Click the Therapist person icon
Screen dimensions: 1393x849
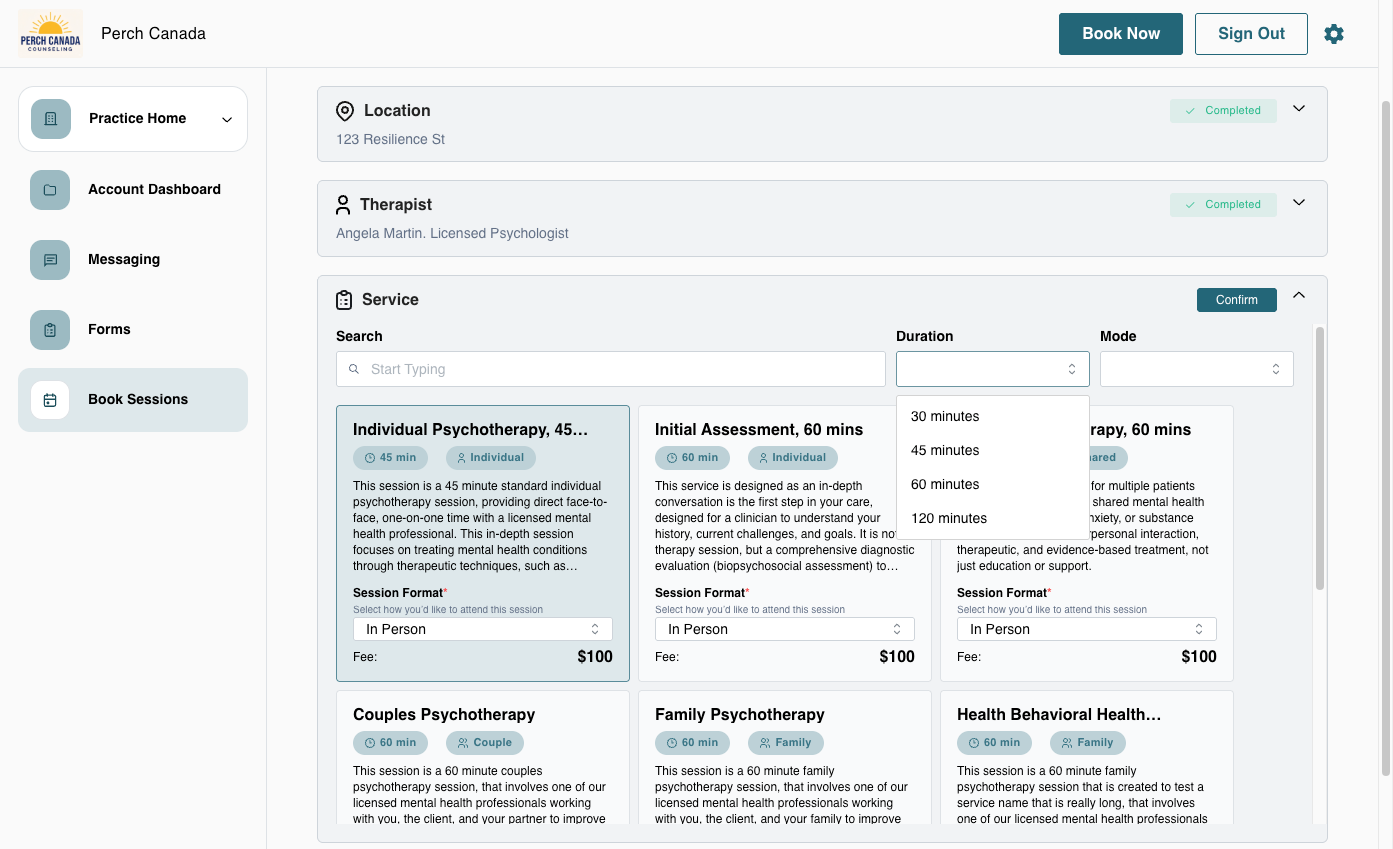(x=343, y=205)
